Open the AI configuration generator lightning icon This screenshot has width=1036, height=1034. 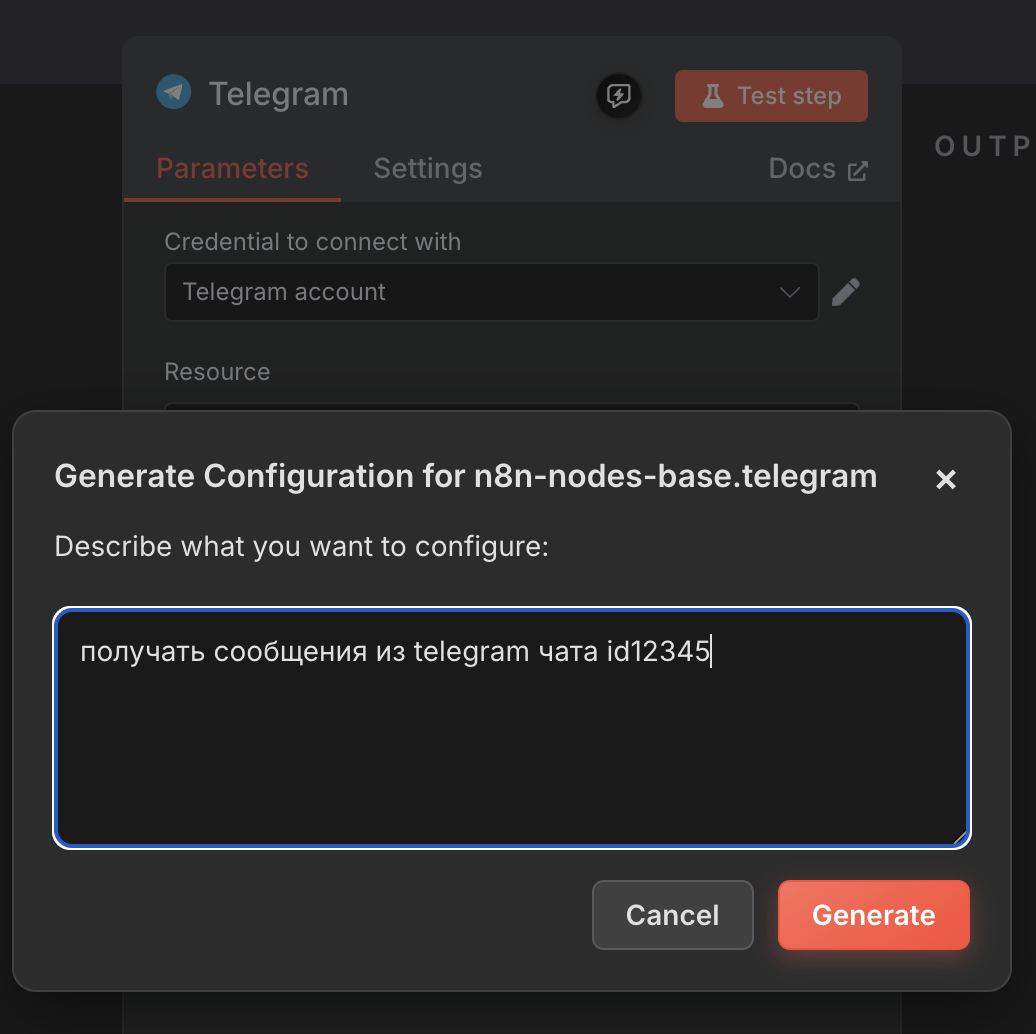619,96
